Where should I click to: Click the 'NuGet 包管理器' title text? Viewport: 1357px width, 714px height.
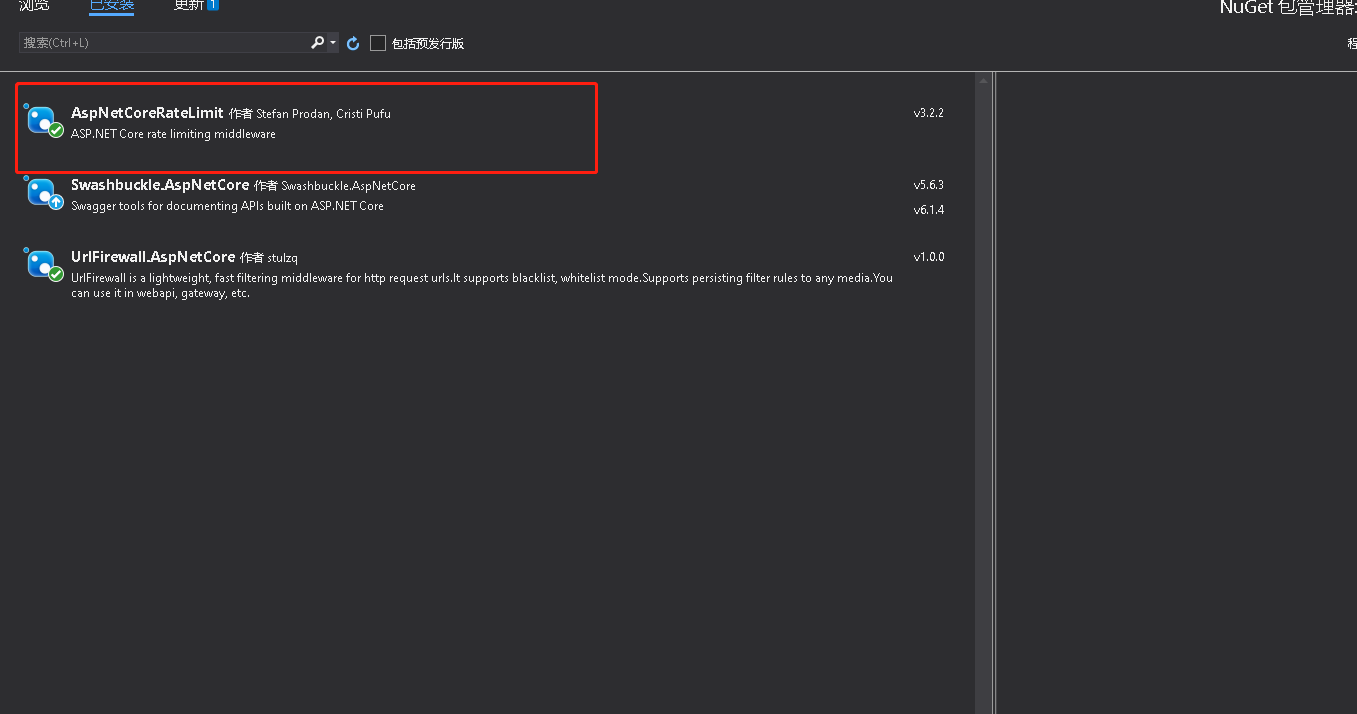pos(1288,8)
